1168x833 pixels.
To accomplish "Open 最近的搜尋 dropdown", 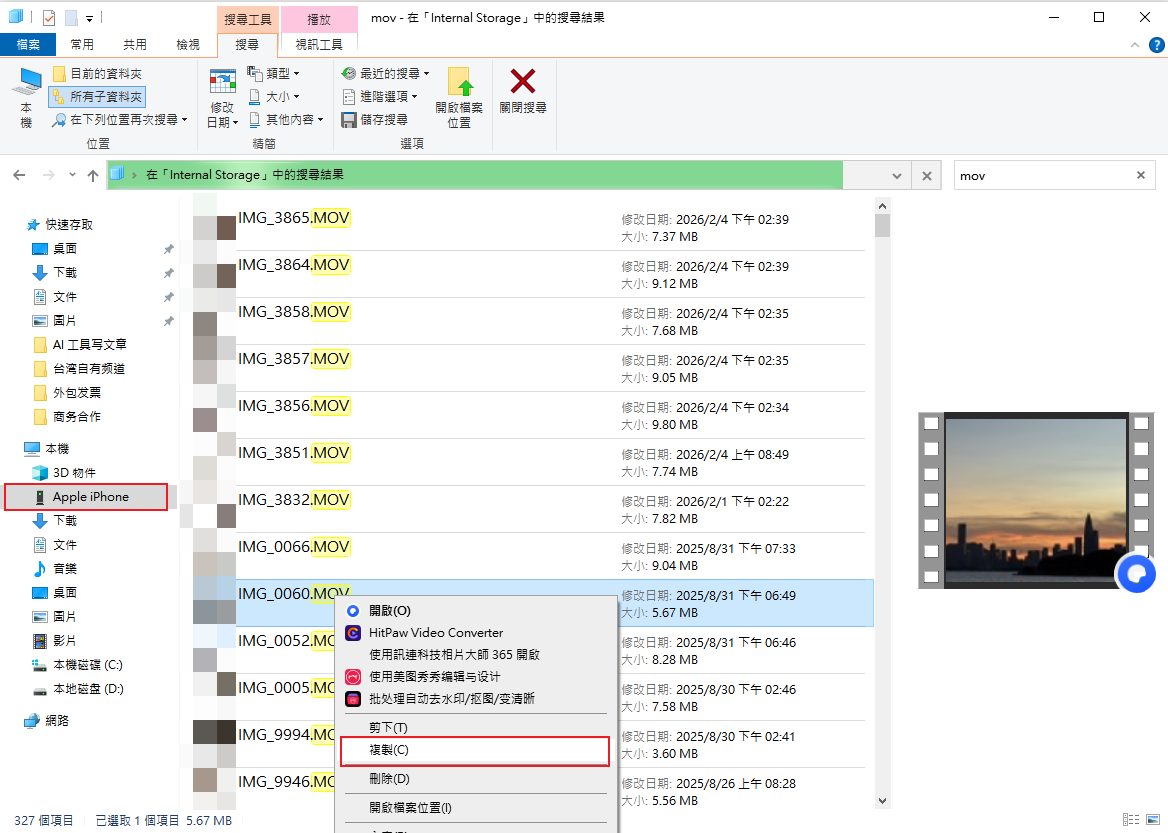I will (x=385, y=74).
